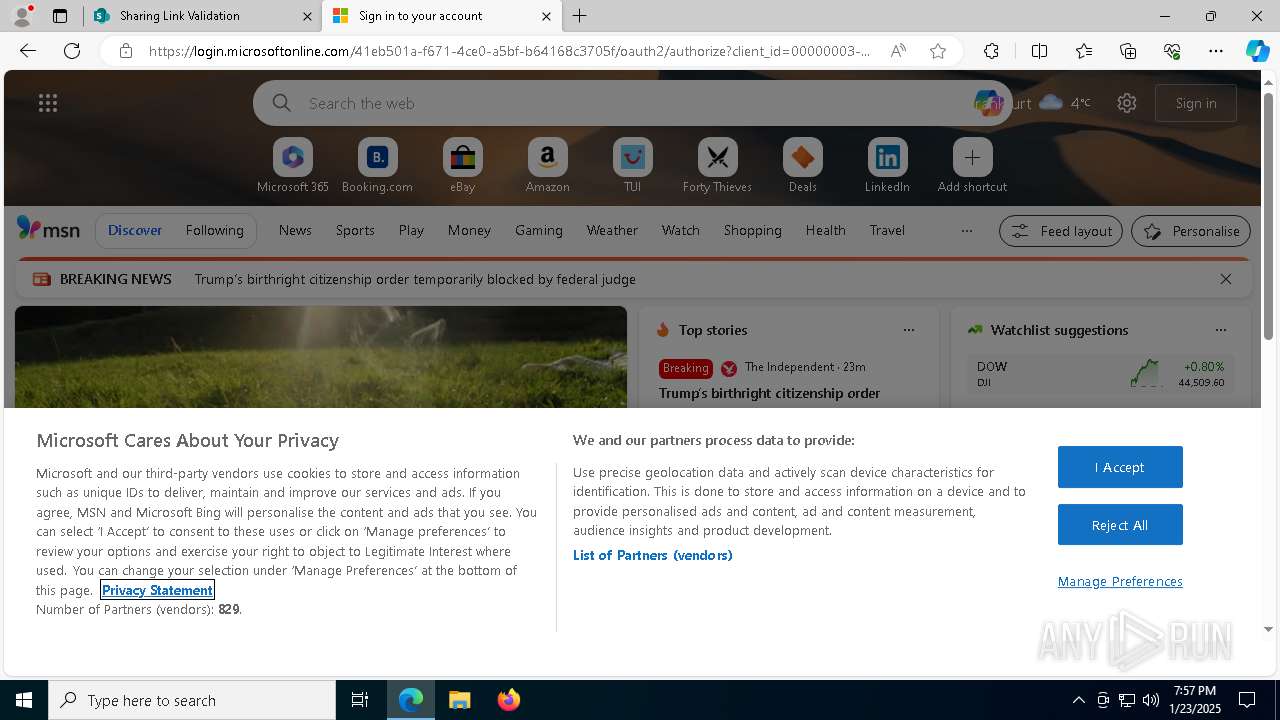
Task: Open Edge Settings and more menu
Action: point(1216,51)
